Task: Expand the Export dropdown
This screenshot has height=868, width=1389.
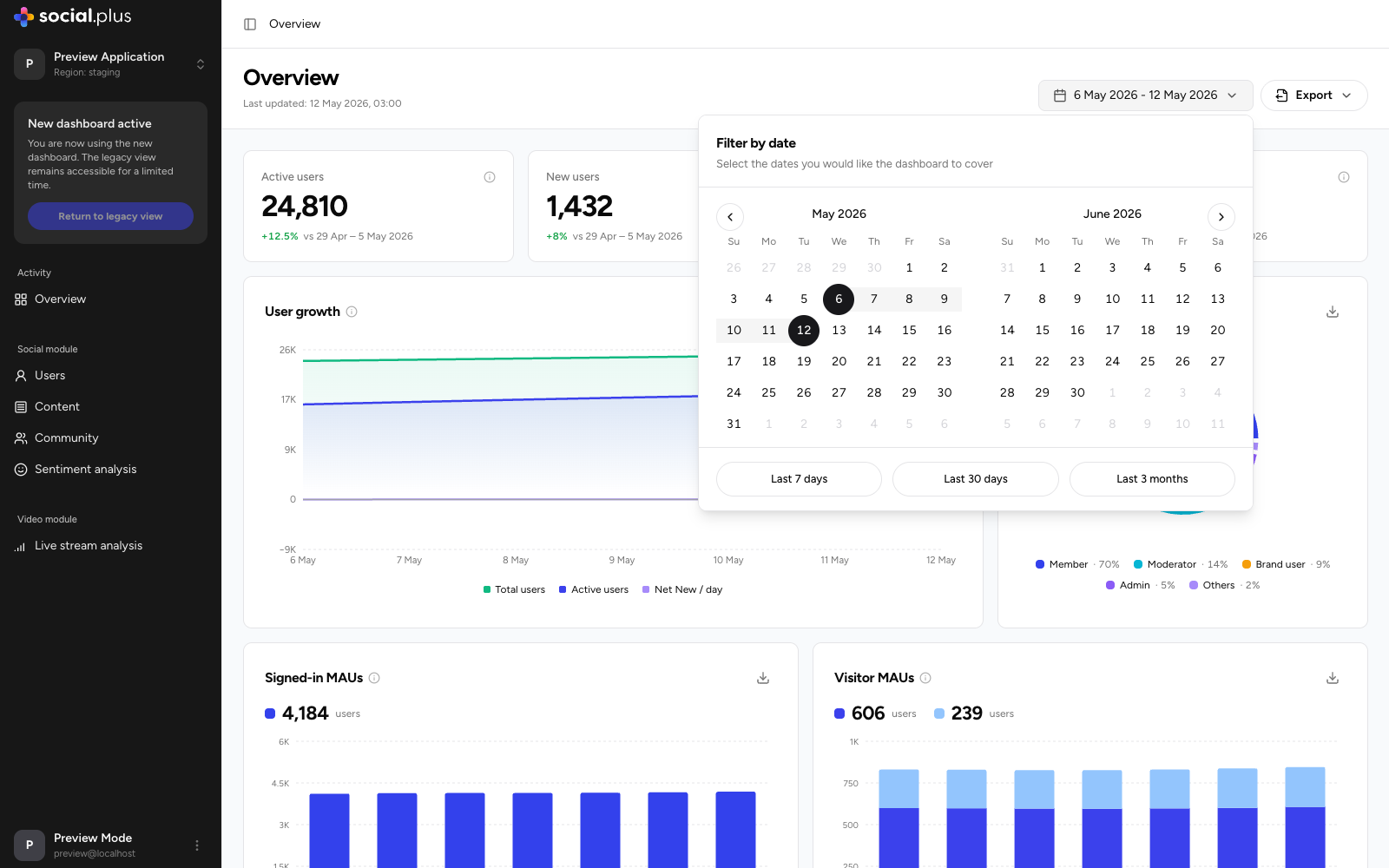Action: [1313, 95]
